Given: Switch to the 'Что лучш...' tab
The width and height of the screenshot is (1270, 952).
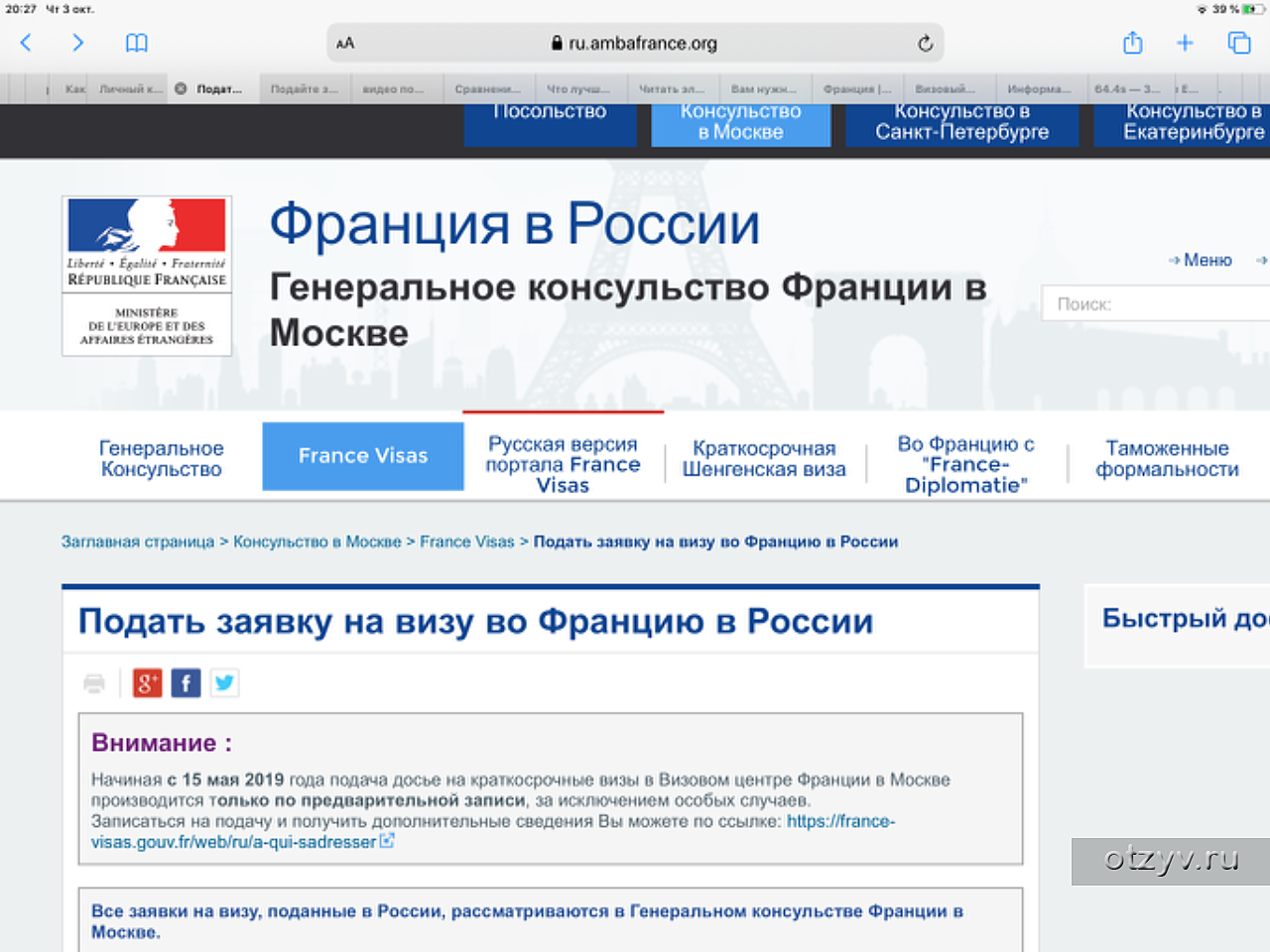Looking at the screenshot, I should [578, 89].
